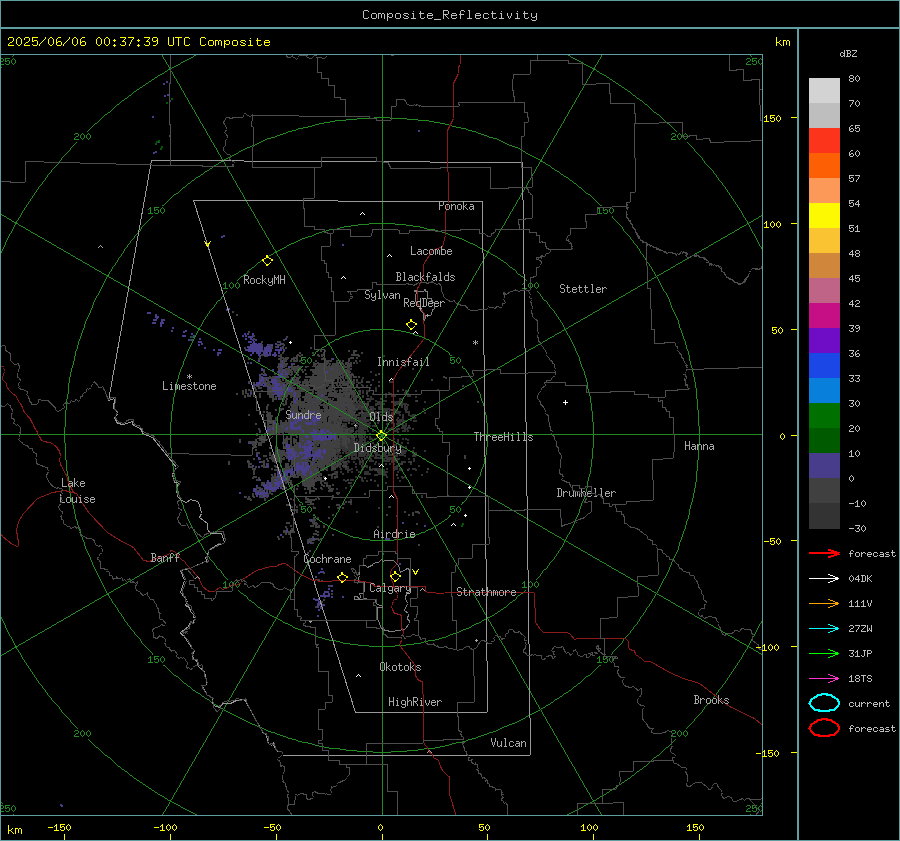Click the orange 111V arrow icon

coord(824,603)
